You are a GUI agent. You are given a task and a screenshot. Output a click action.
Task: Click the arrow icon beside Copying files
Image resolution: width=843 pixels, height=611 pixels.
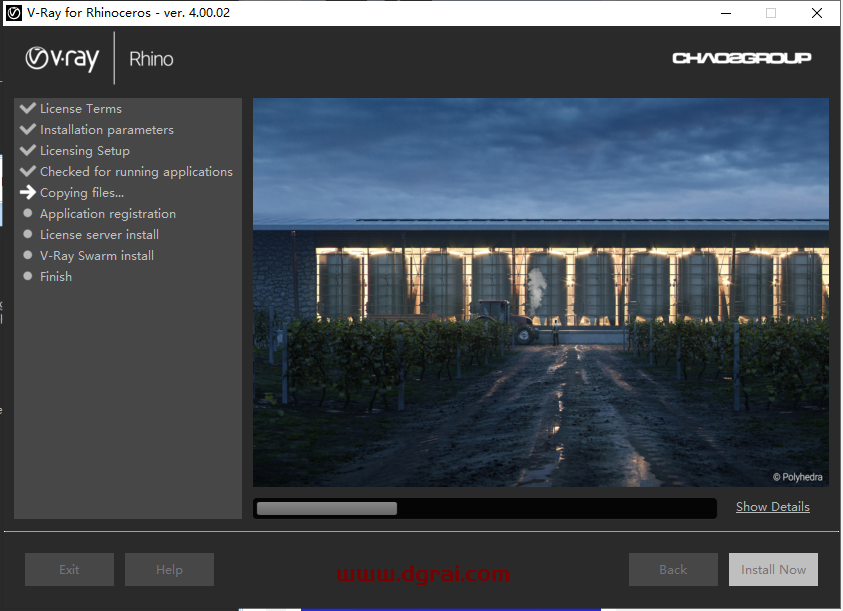click(28, 192)
